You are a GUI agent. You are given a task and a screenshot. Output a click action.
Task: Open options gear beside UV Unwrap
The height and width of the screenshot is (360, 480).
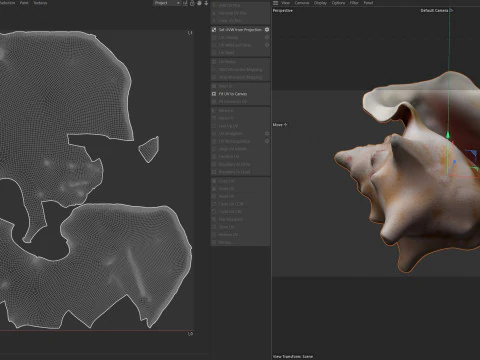coord(267,37)
